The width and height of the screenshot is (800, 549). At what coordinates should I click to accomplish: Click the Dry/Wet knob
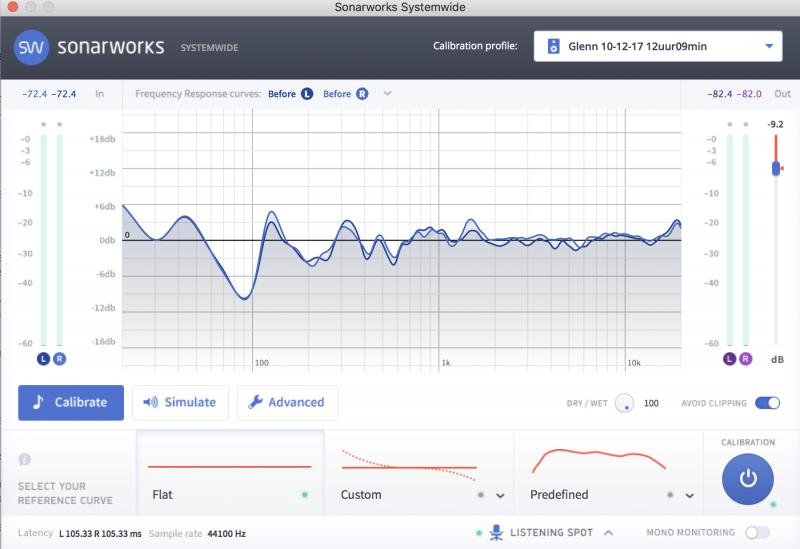coord(624,403)
